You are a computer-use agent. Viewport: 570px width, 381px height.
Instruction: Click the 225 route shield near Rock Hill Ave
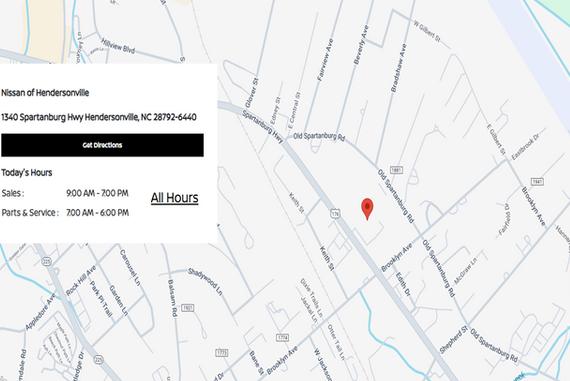click(x=47, y=261)
